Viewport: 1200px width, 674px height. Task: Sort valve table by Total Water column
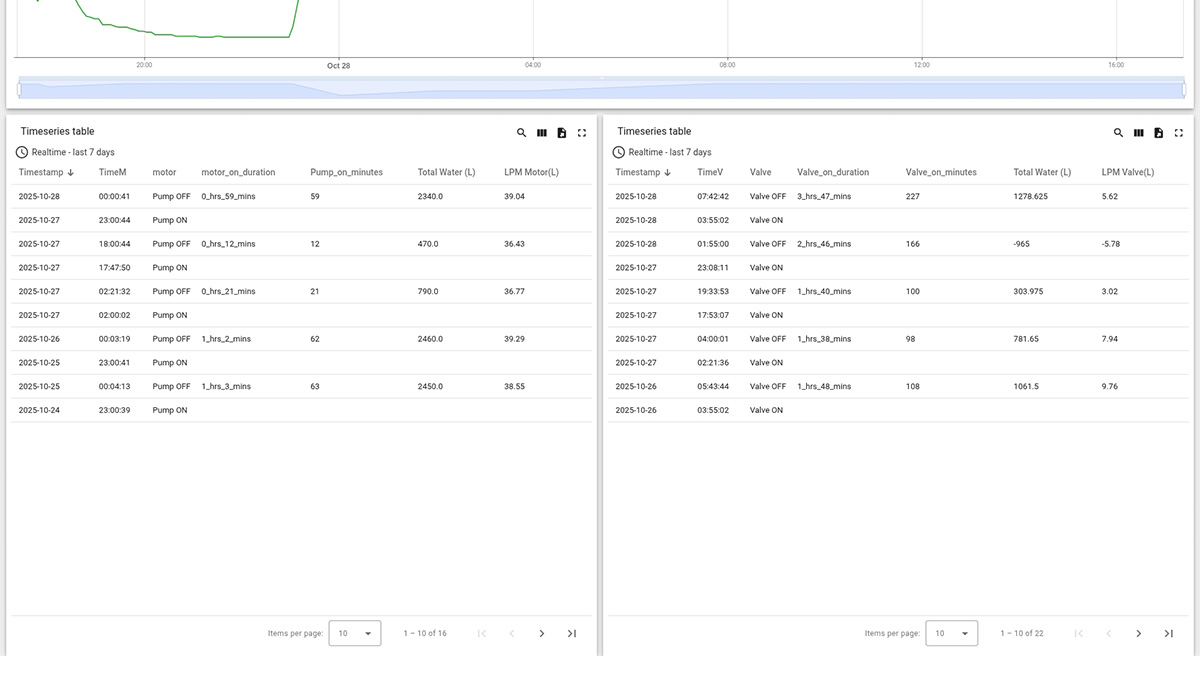coord(1042,172)
